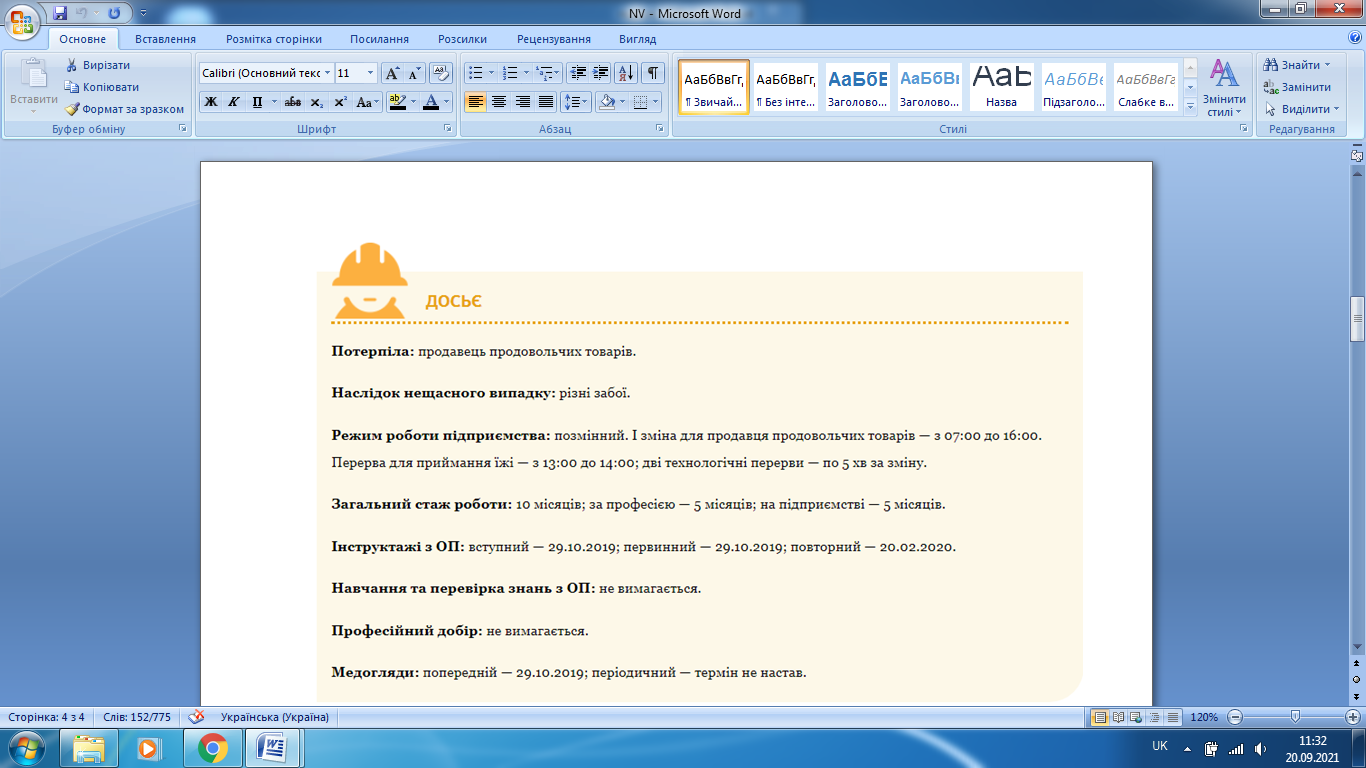Toggle bold (Ж) formatting
Viewport: 1366px width, 768px height.
(211, 102)
